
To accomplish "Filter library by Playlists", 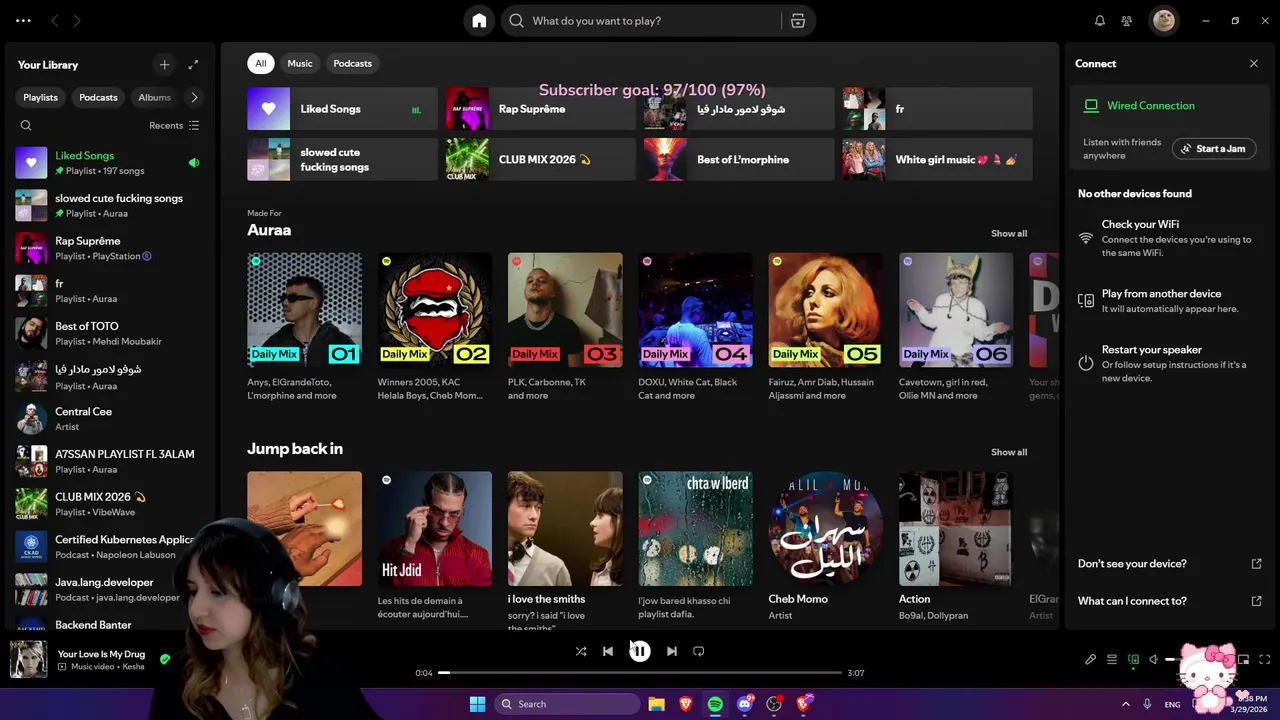I will (41, 97).
